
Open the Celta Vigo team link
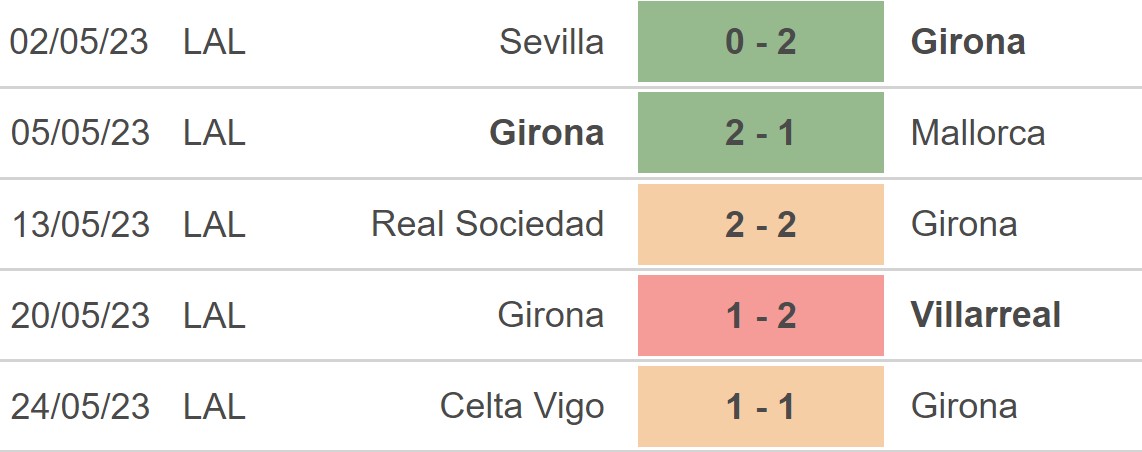(x=521, y=406)
